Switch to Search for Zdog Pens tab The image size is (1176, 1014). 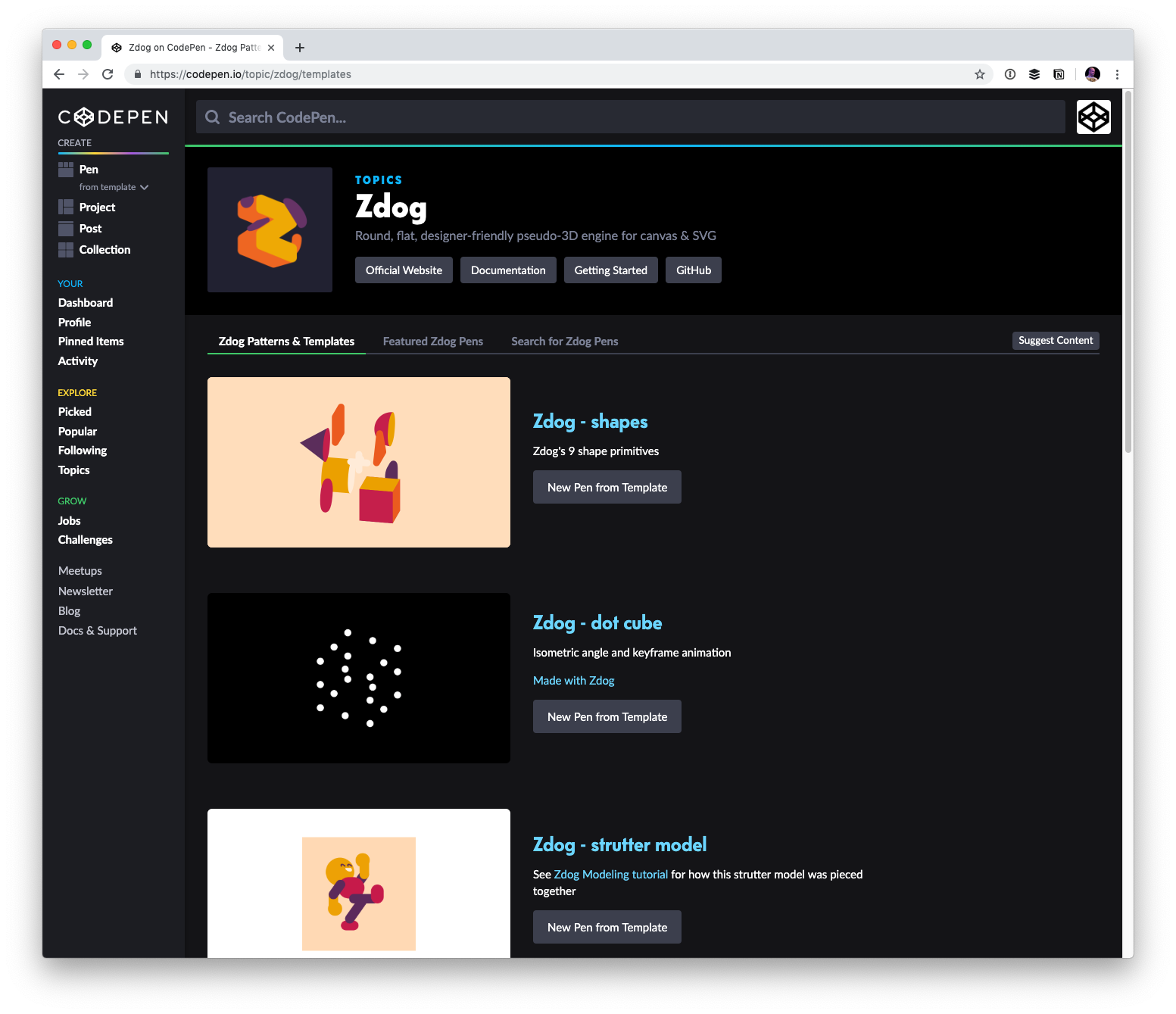[x=565, y=342]
